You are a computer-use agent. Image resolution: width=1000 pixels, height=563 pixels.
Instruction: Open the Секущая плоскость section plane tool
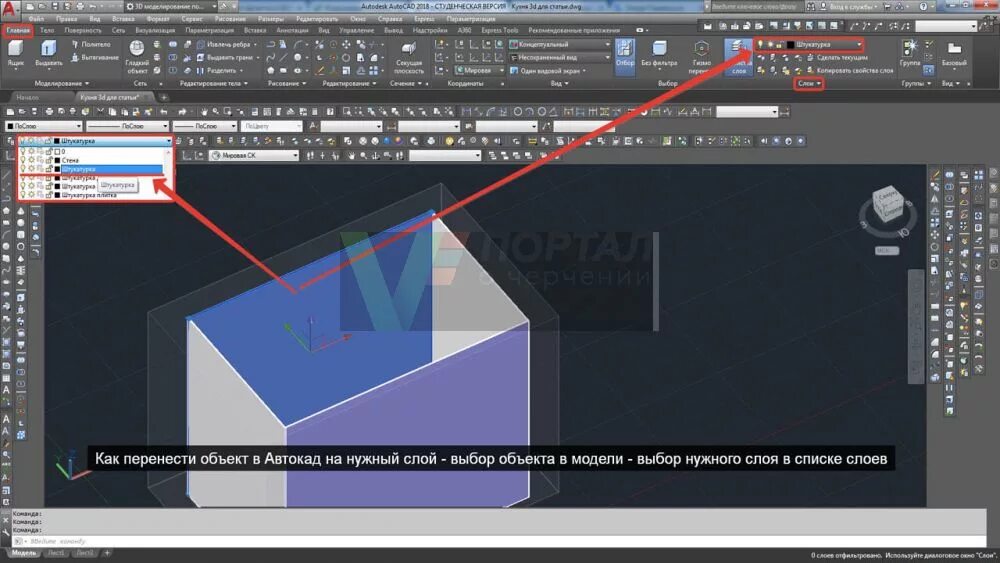point(409,57)
